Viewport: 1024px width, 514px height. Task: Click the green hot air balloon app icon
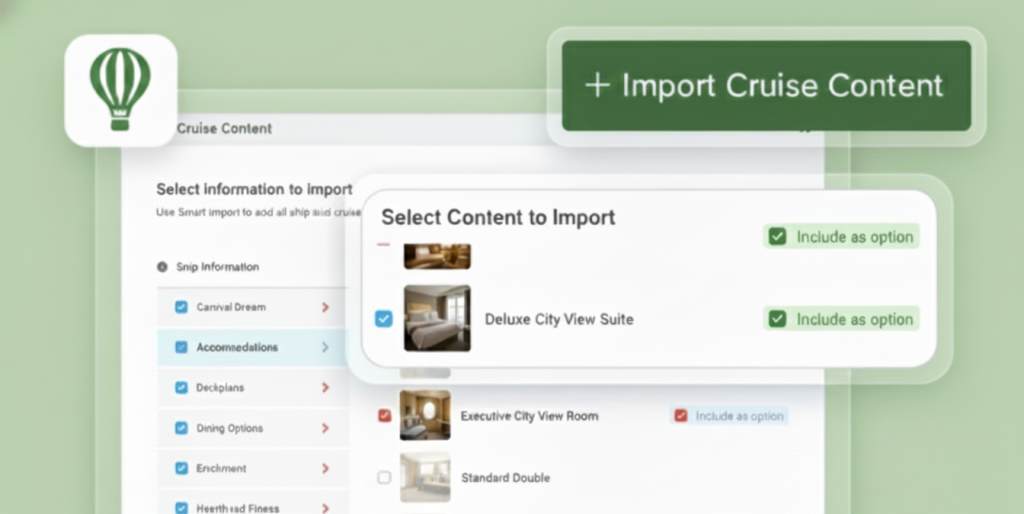pos(120,89)
